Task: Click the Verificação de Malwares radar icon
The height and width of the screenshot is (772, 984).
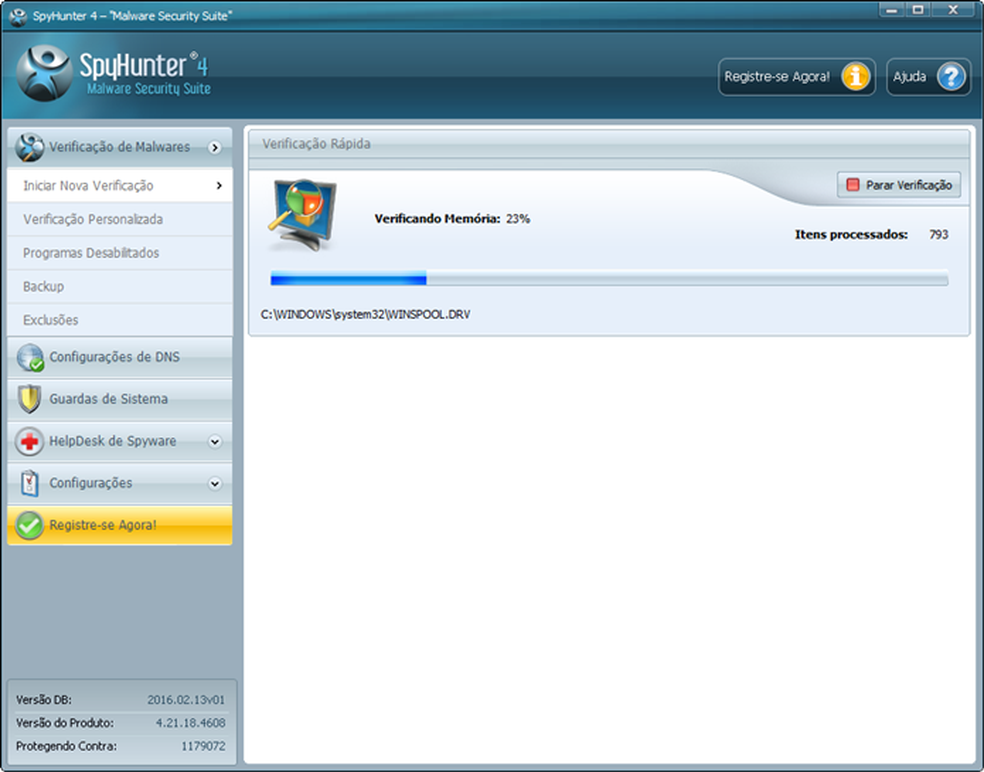Action: (29, 147)
